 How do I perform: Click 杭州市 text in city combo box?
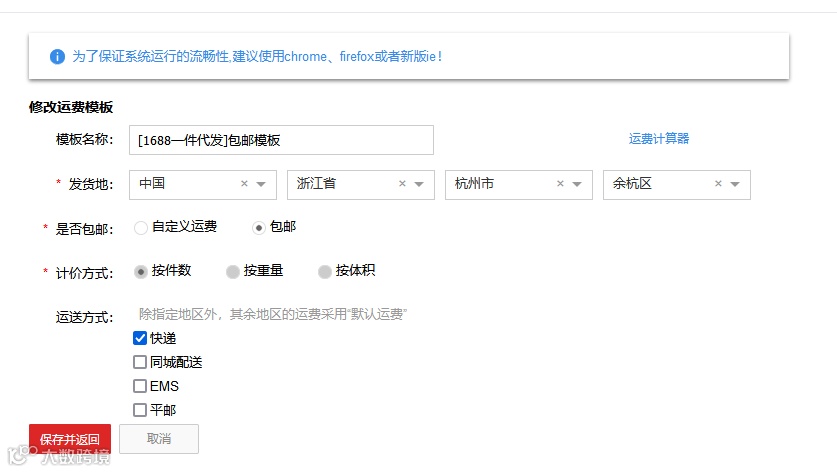point(474,184)
